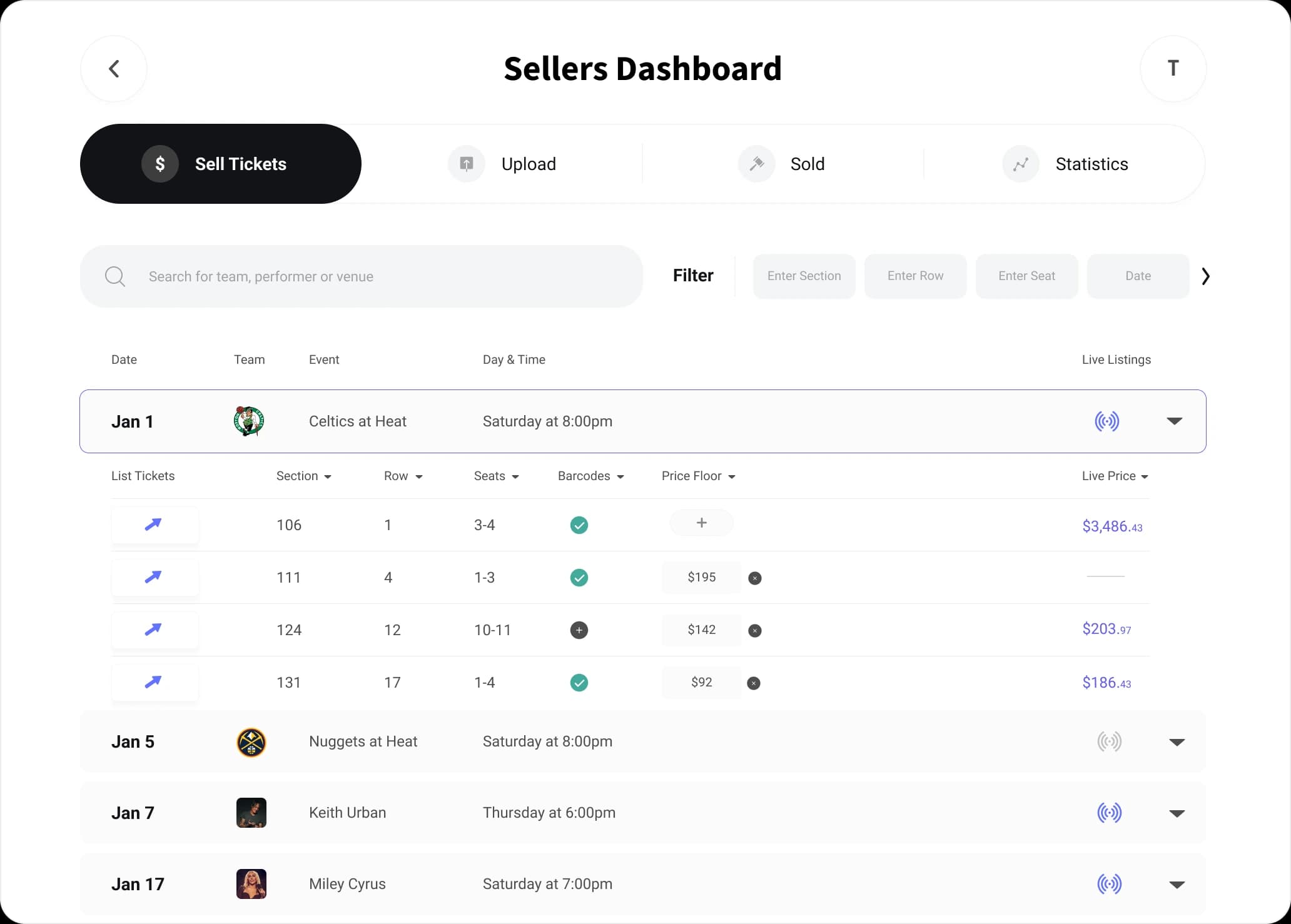
Task: Click the gavel icon beside Sold
Action: (x=756, y=164)
